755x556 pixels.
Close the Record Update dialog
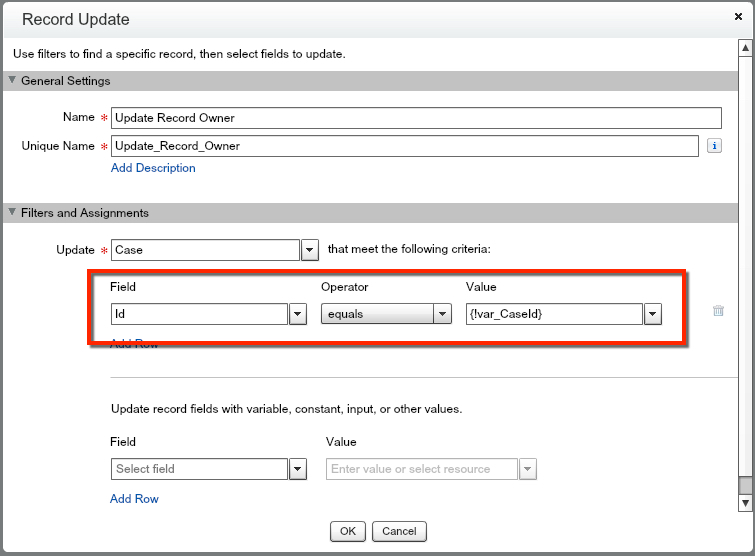737,17
